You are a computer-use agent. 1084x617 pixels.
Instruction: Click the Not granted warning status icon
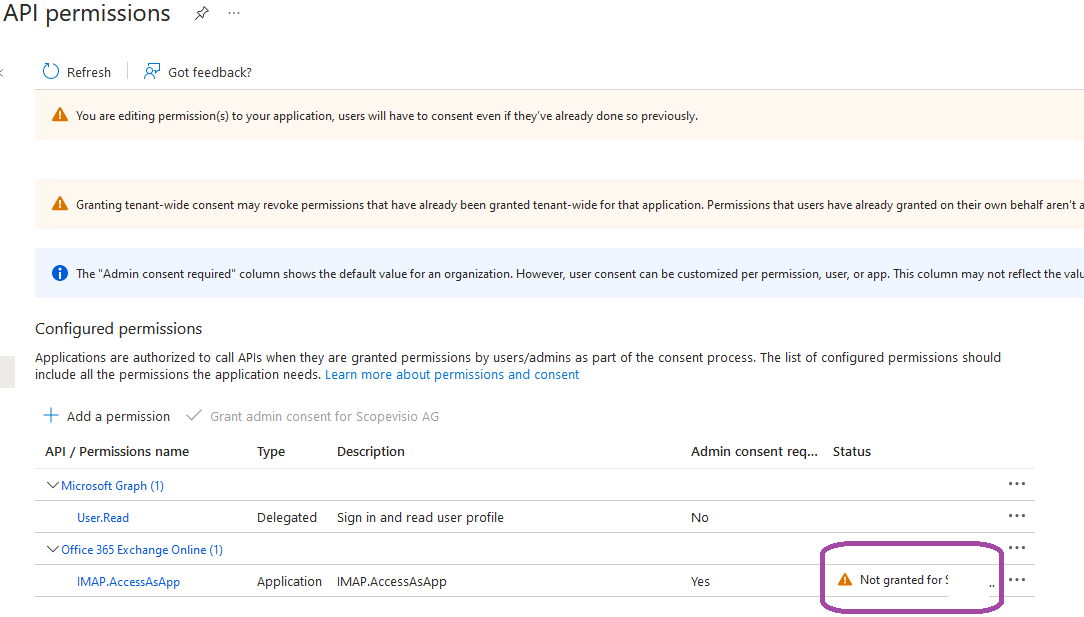(x=845, y=580)
